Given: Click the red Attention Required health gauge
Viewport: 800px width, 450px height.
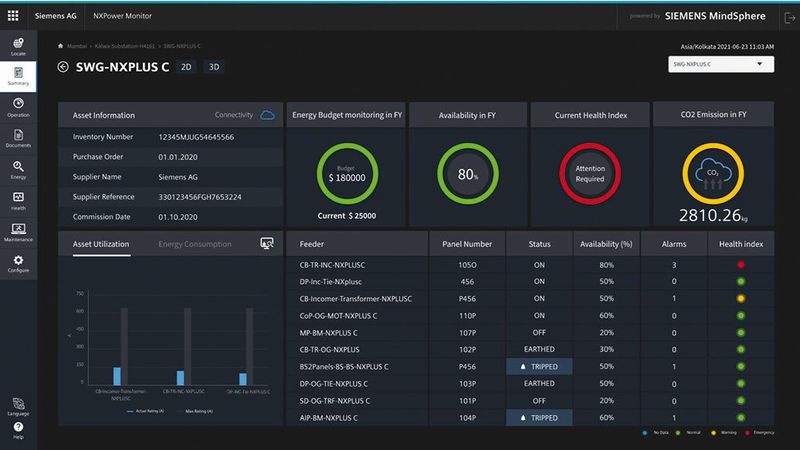Looking at the screenshot, I should (590, 173).
